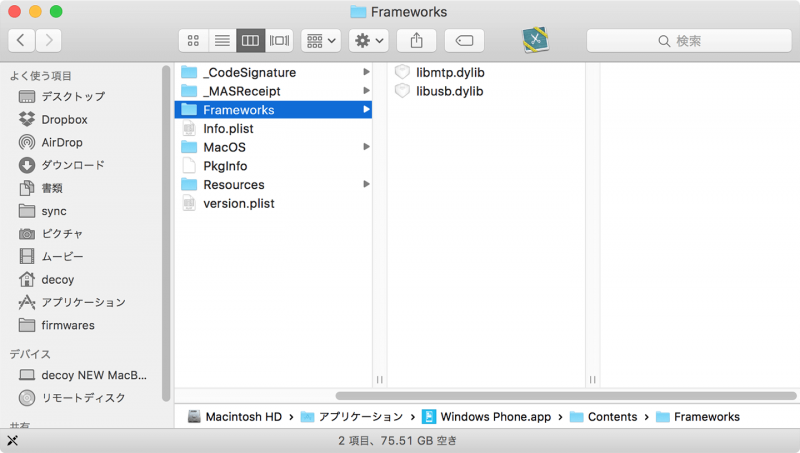This screenshot has height=453, width=800.
Task: Click the よく使う項目 sidebar header
Action: 41,76
